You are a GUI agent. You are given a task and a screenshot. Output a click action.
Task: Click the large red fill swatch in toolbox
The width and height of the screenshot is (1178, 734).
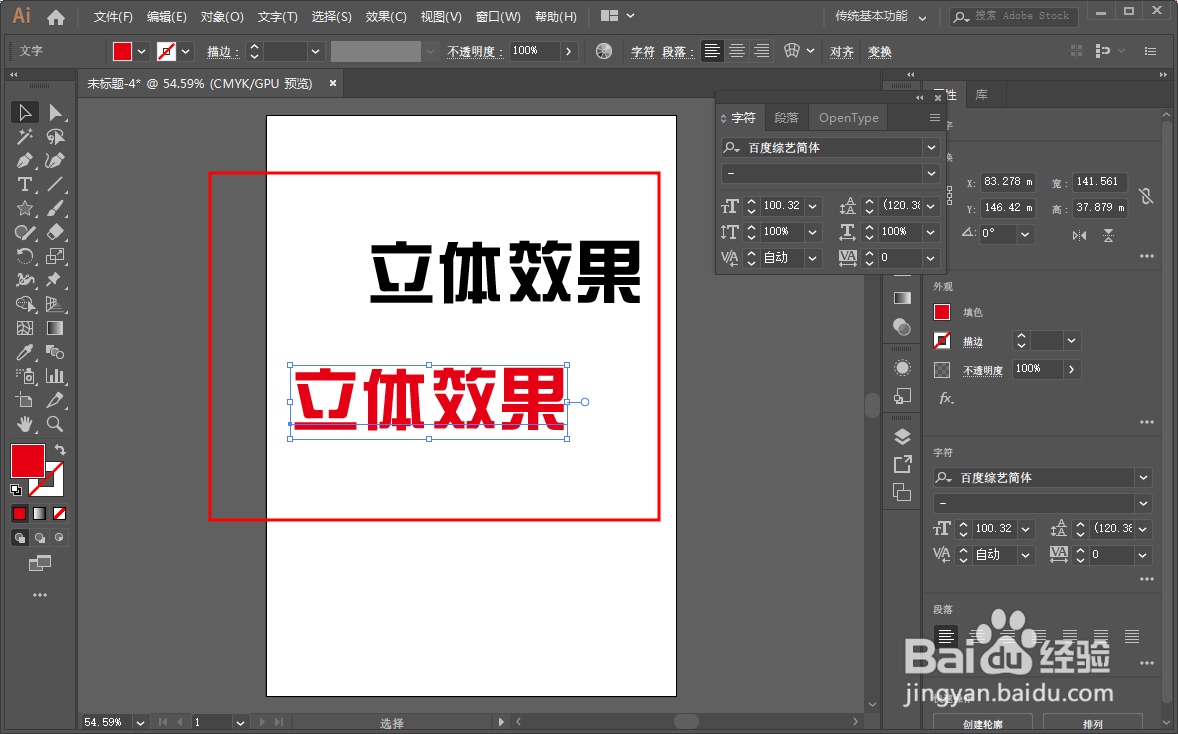click(28, 461)
